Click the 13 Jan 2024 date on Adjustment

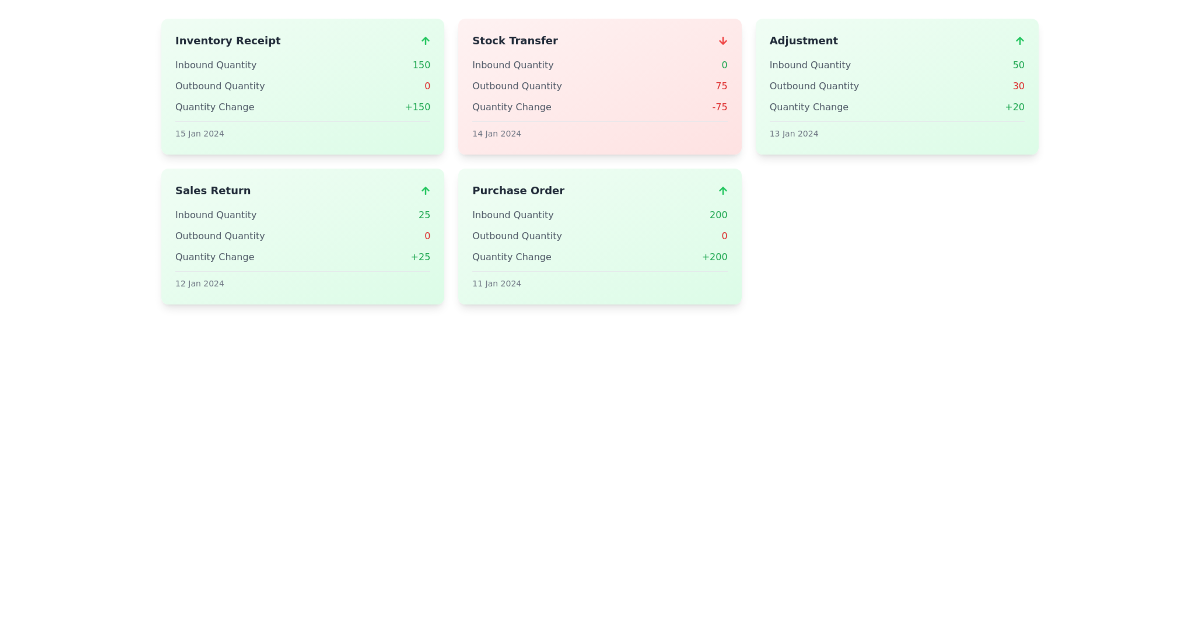(793, 133)
